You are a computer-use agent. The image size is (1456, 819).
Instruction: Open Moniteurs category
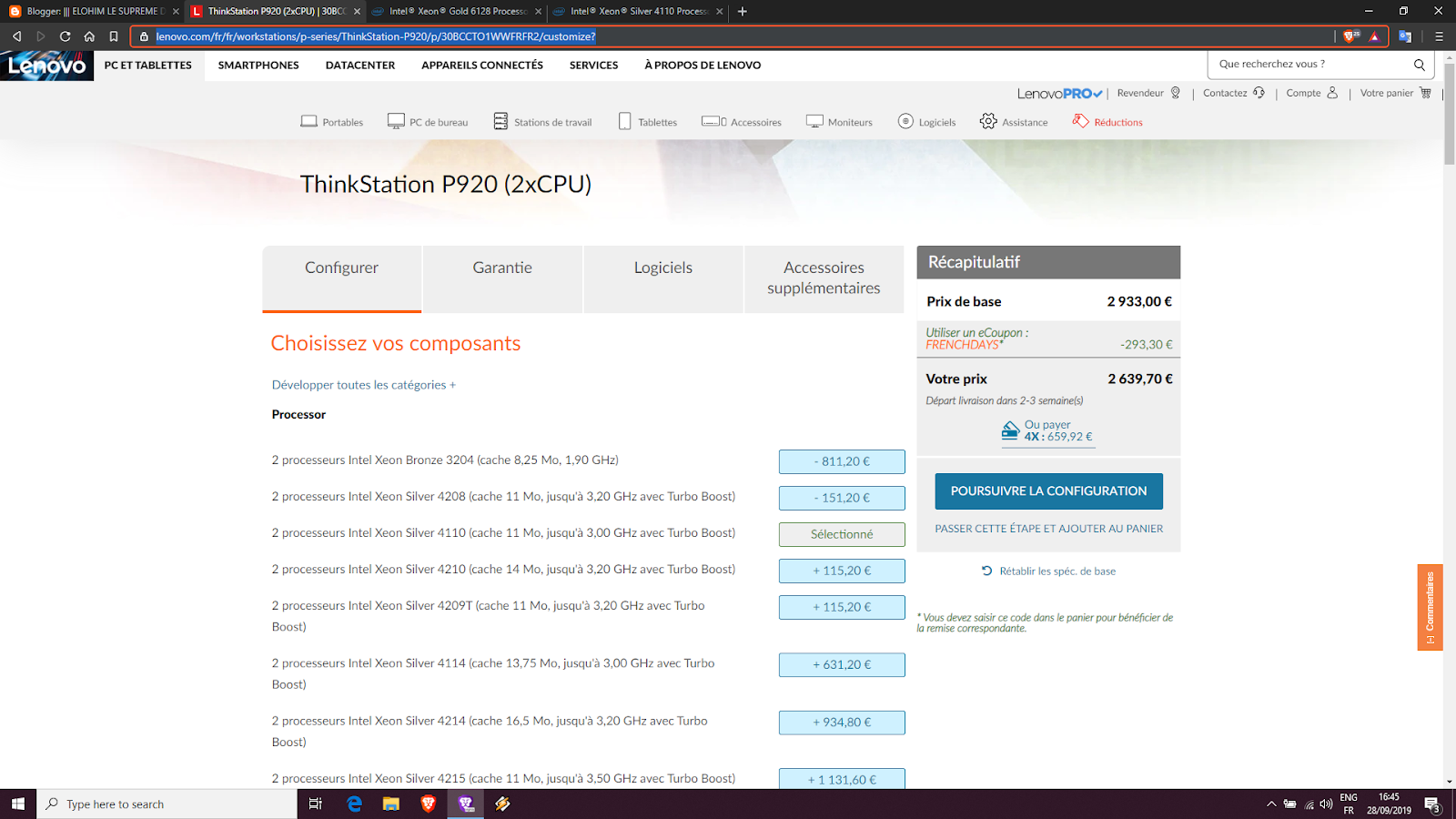[x=839, y=122]
